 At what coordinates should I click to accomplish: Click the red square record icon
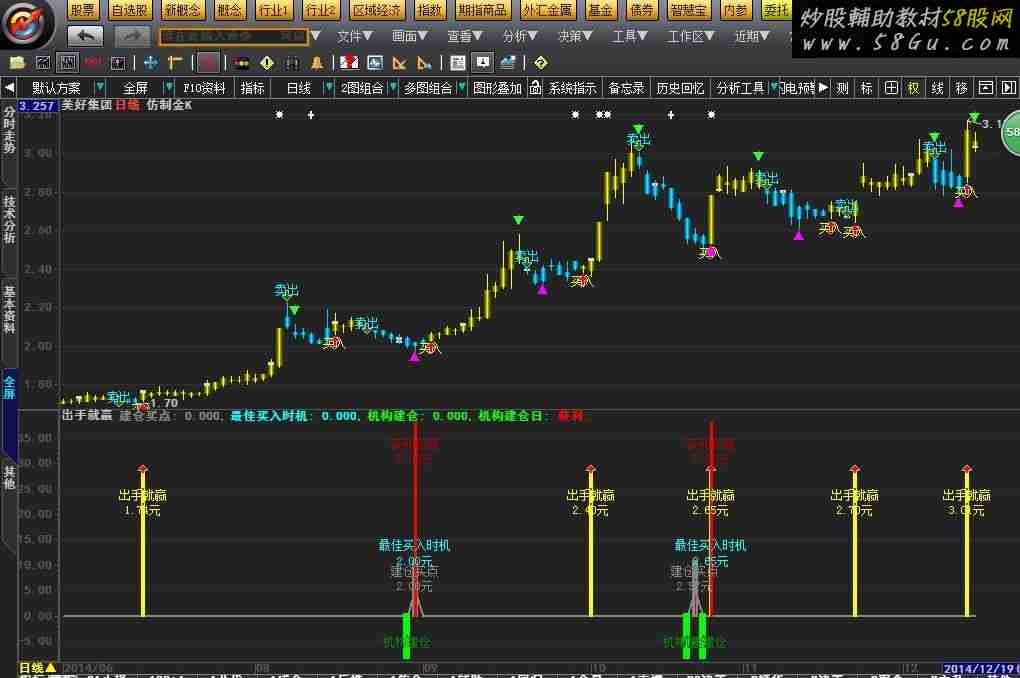(x=207, y=62)
